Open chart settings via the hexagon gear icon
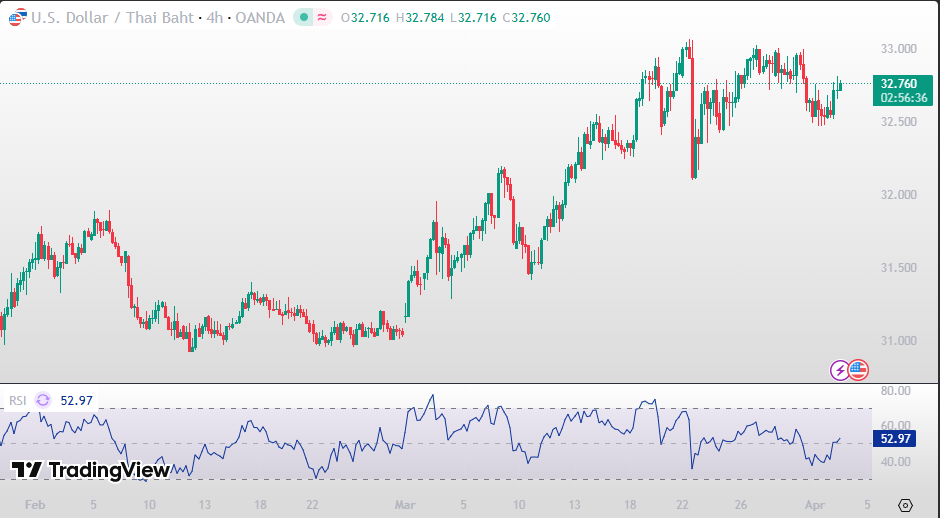 (x=905, y=505)
